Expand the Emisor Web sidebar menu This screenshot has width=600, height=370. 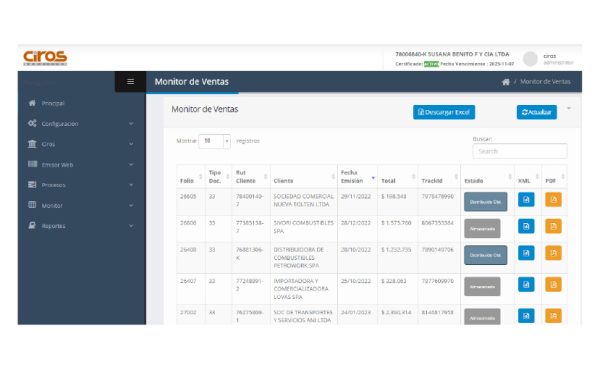[x=82, y=165]
